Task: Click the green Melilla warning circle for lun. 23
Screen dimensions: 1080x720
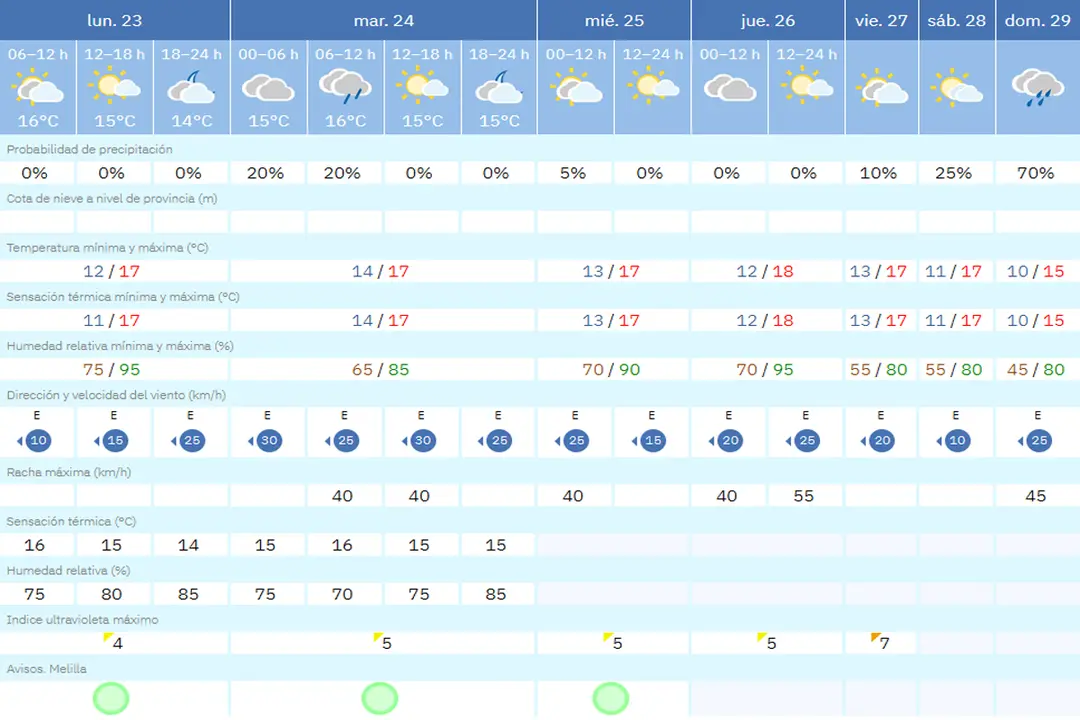Action: tap(111, 698)
